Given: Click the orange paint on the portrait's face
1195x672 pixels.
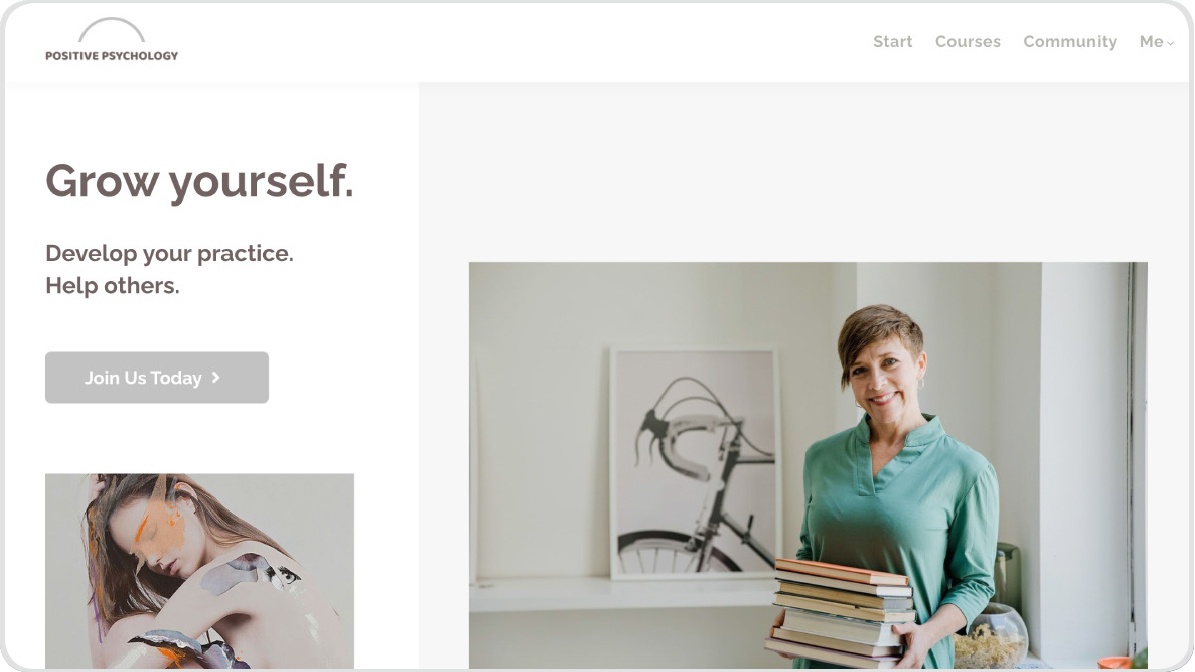Looking at the screenshot, I should coord(159,528).
